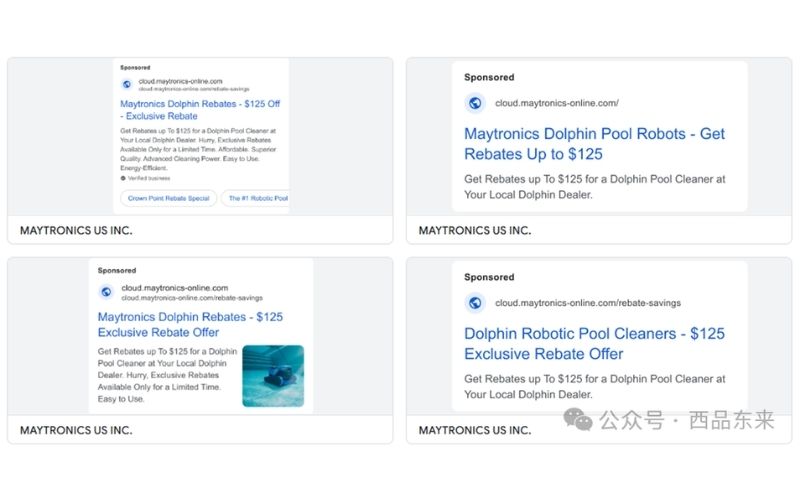Click the globe icon in the Pool Robots ad

click(475, 103)
